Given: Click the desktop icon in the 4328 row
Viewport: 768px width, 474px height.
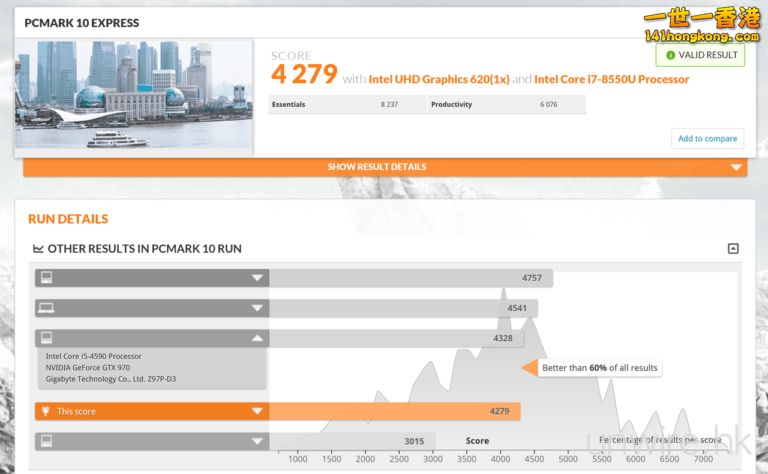Looking at the screenshot, I should [x=47, y=337].
